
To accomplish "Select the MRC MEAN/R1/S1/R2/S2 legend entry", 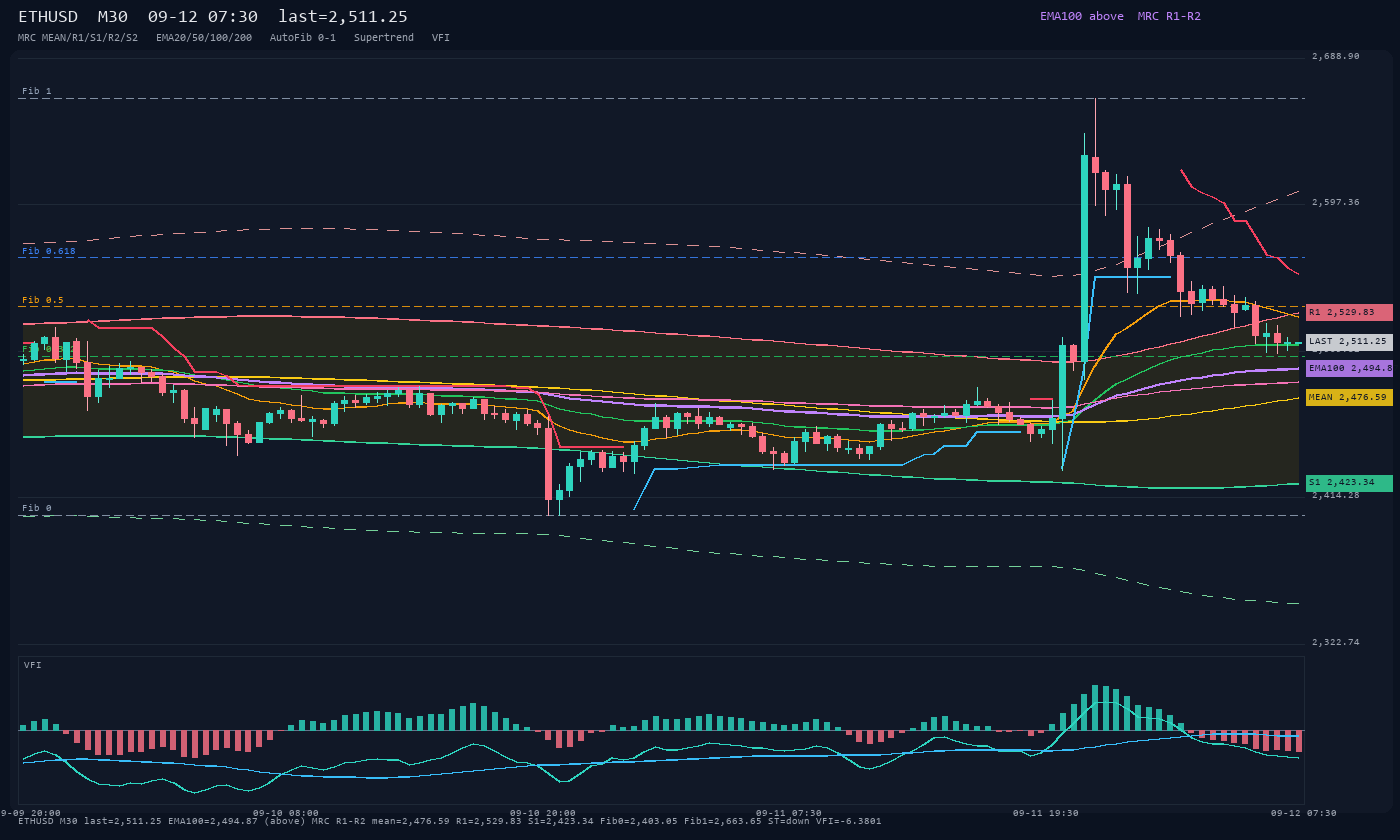I will point(78,37).
